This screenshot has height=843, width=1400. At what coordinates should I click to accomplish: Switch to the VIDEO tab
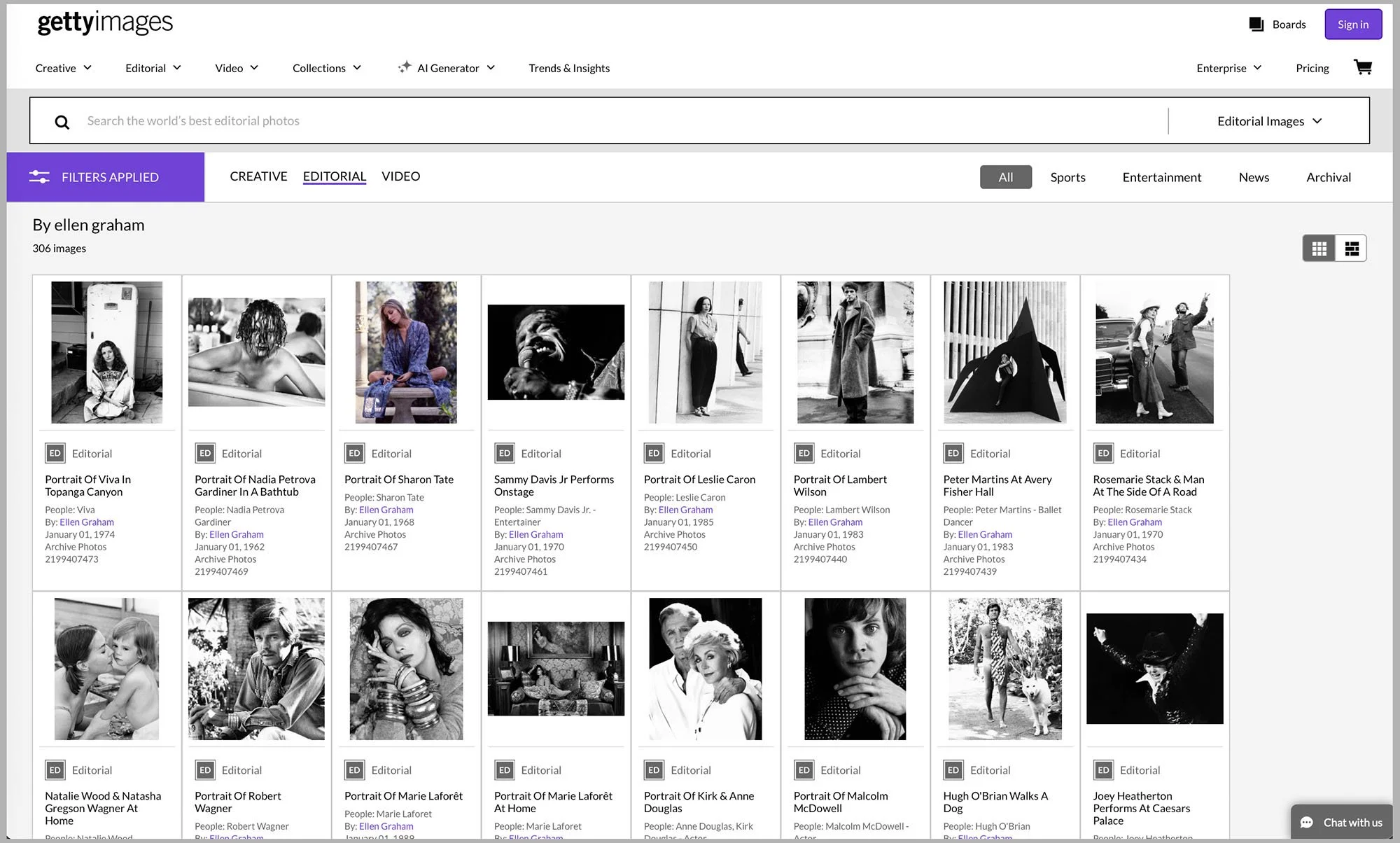click(400, 176)
